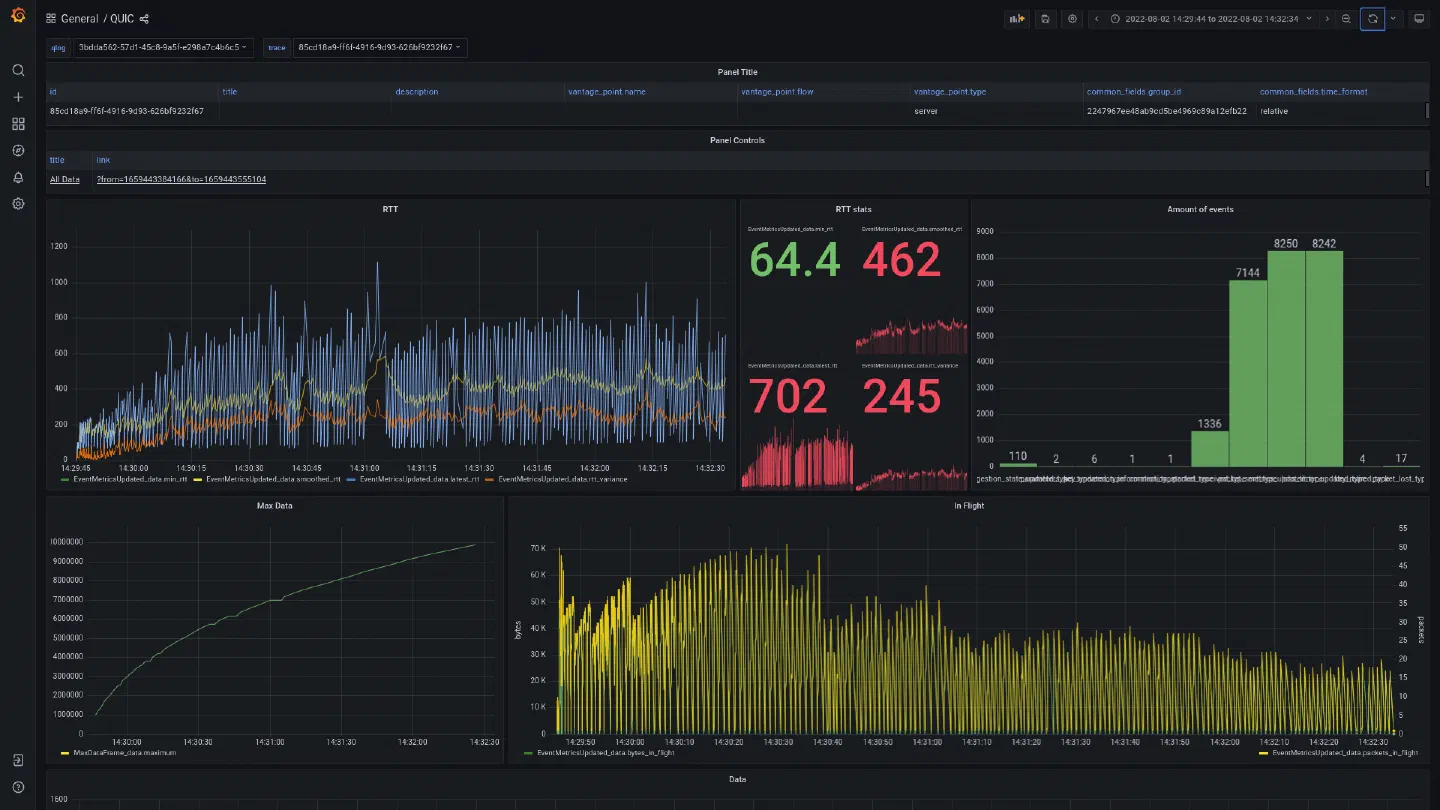The width and height of the screenshot is (1440, 810).
Task: Open the trace variable dropdown
Action: coord(380,47)
